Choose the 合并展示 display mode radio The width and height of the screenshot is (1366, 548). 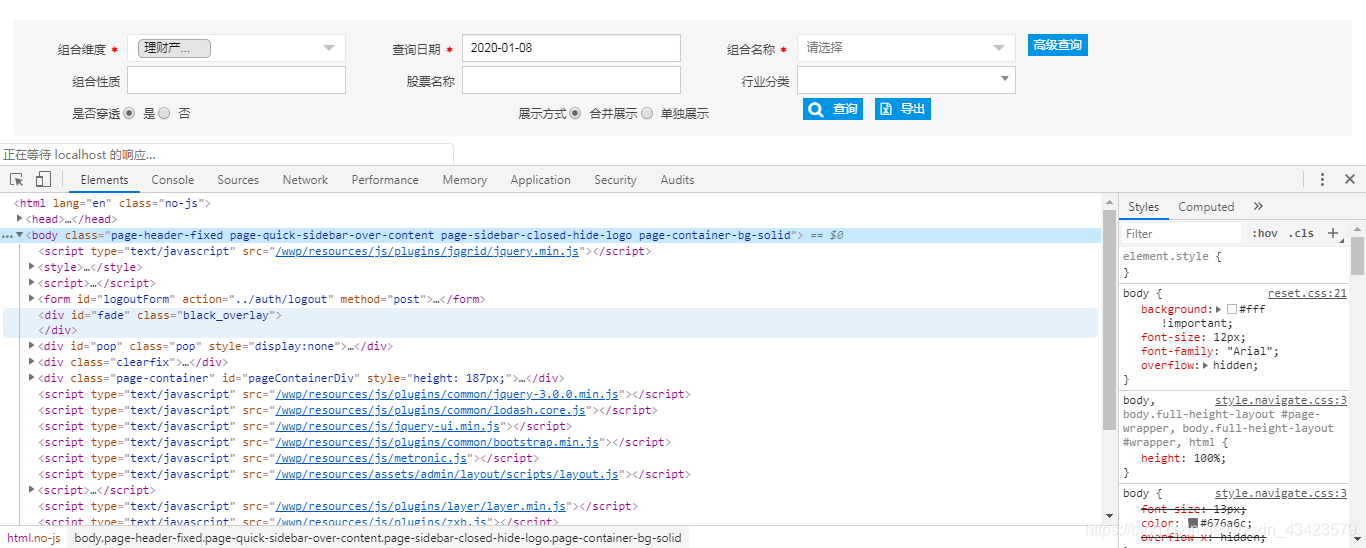point(575,114)
